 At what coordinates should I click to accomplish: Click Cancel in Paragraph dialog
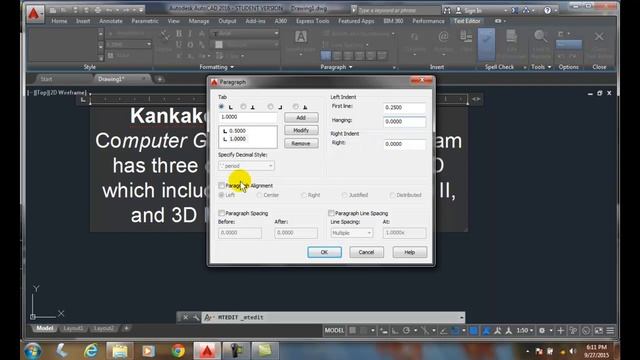point(367,252)
